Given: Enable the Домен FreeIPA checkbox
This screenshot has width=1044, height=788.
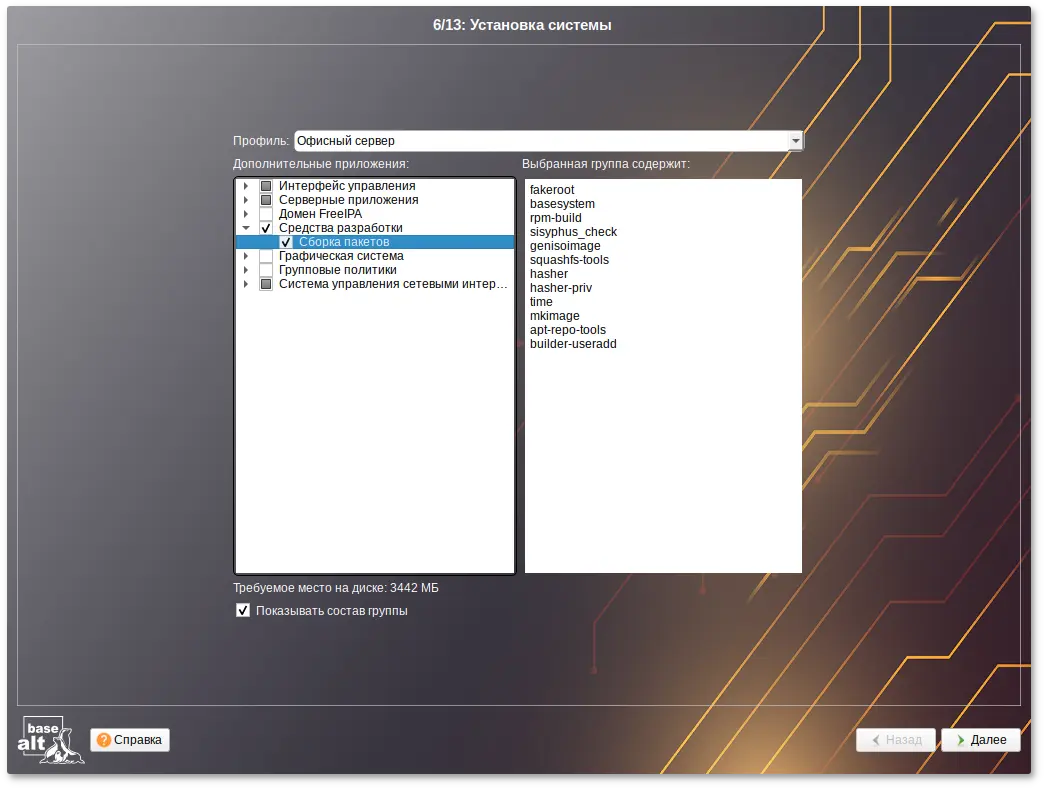Looking at the screenshot, I should (266, 214).
